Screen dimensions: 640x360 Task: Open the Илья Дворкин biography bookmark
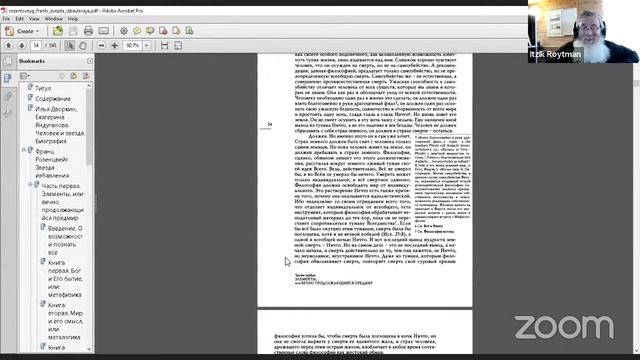pyautogui.click(x=60, y=125)
